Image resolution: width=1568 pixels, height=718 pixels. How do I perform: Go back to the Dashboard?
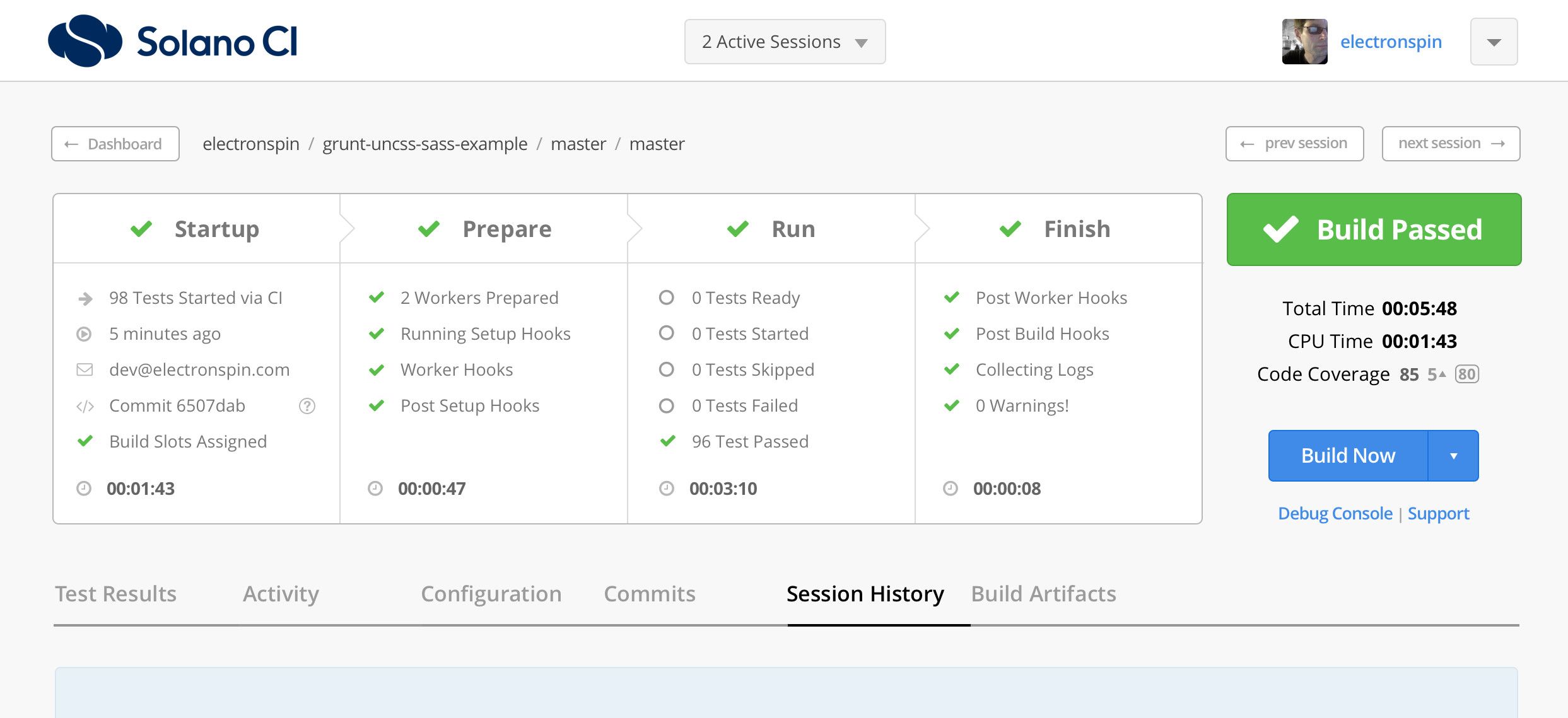(115, 144)
